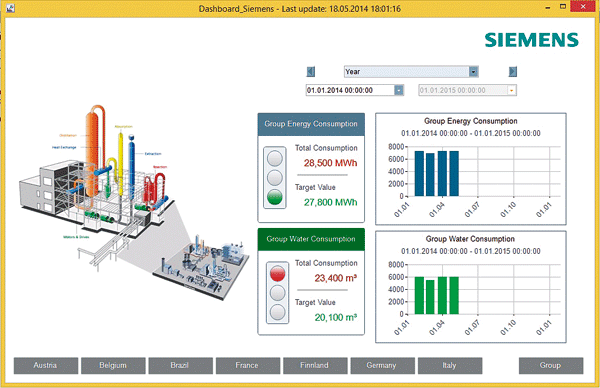Select the France country button

coord(248,365)
